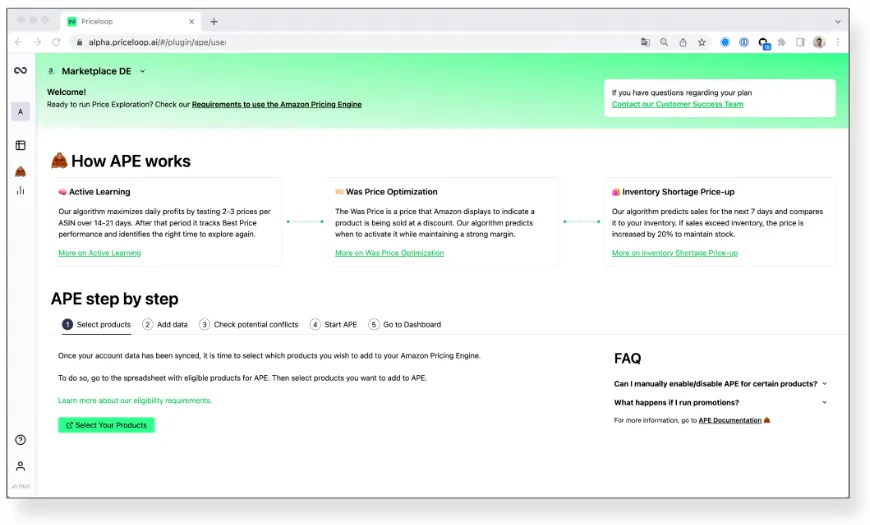
Task: Open the user profile icon in sidebar
Action: tap(21, 466)
